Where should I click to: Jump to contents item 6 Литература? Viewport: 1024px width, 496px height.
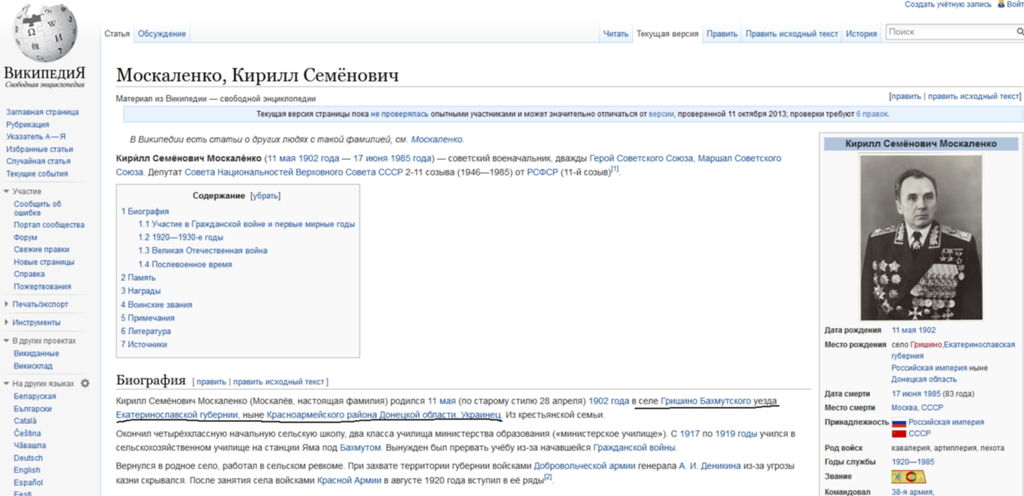(x=146, y=331)
